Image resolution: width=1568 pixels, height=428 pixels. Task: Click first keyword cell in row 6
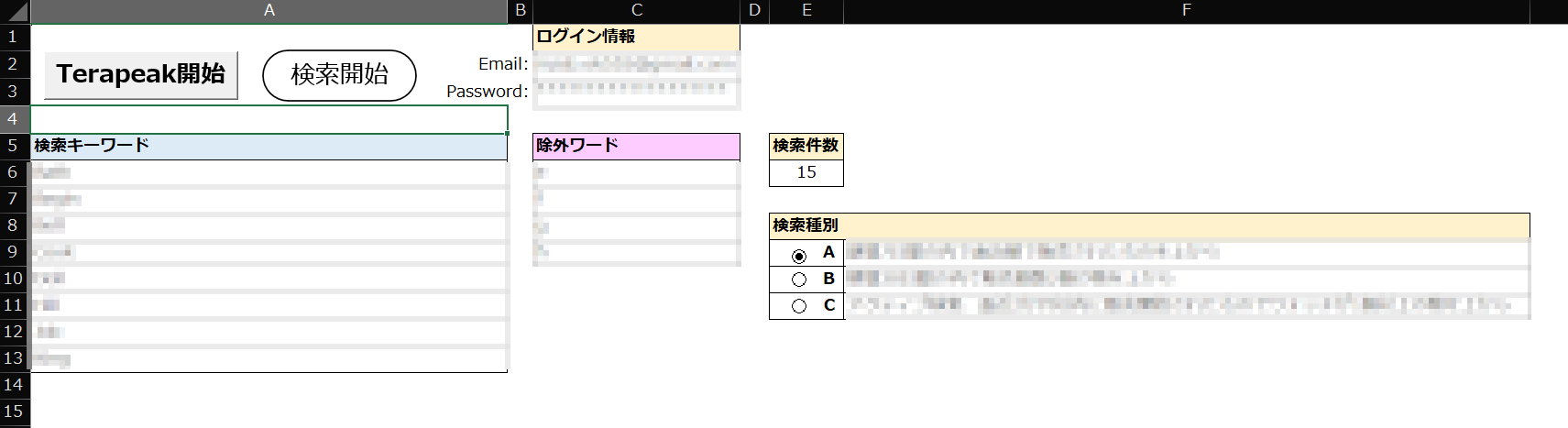(x=269, y=172)
